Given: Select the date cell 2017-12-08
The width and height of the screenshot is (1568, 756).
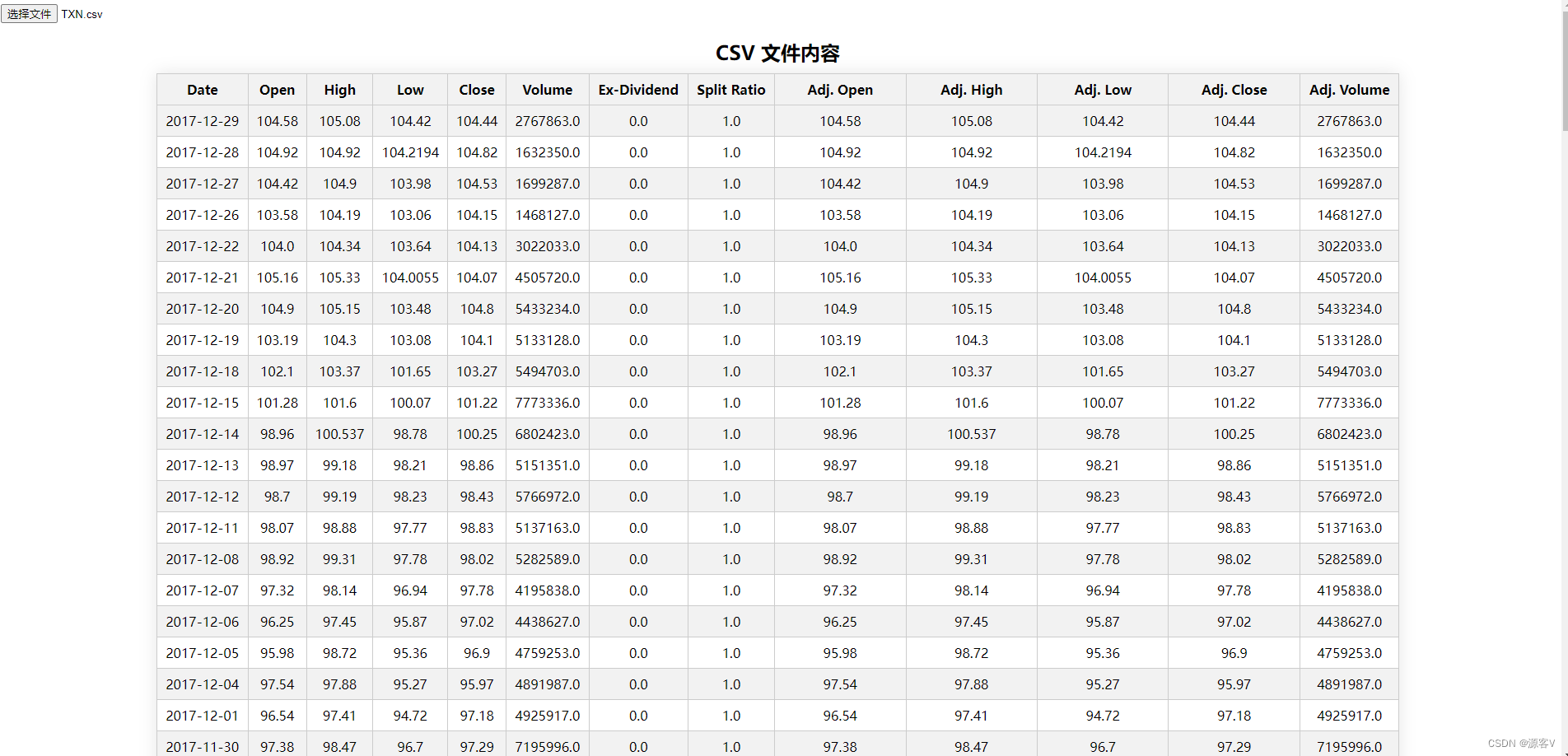Looking at the screenshot, I should pyautogui.click(x=203, y=559).
